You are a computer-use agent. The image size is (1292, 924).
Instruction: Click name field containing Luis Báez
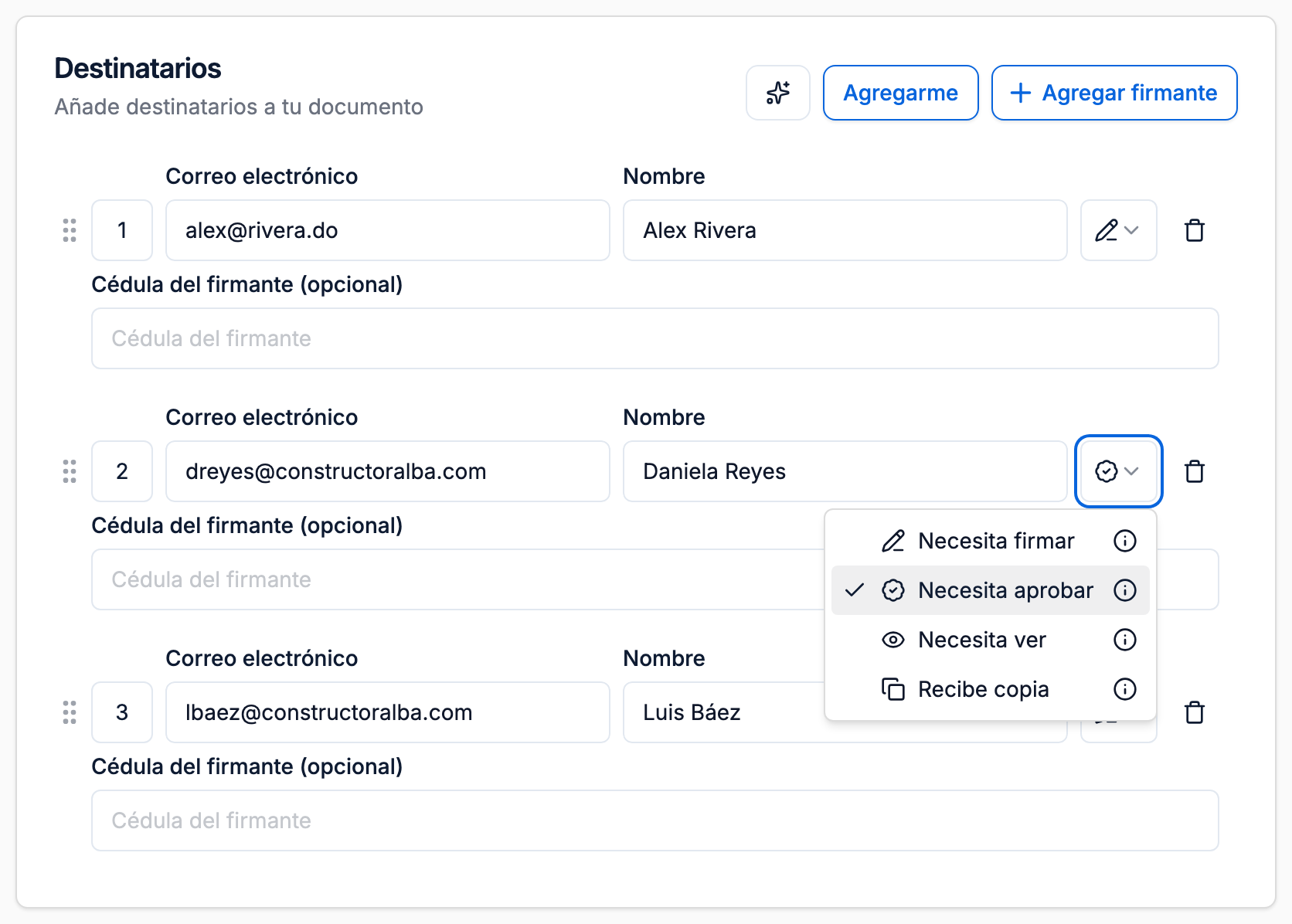click(724, 712)
